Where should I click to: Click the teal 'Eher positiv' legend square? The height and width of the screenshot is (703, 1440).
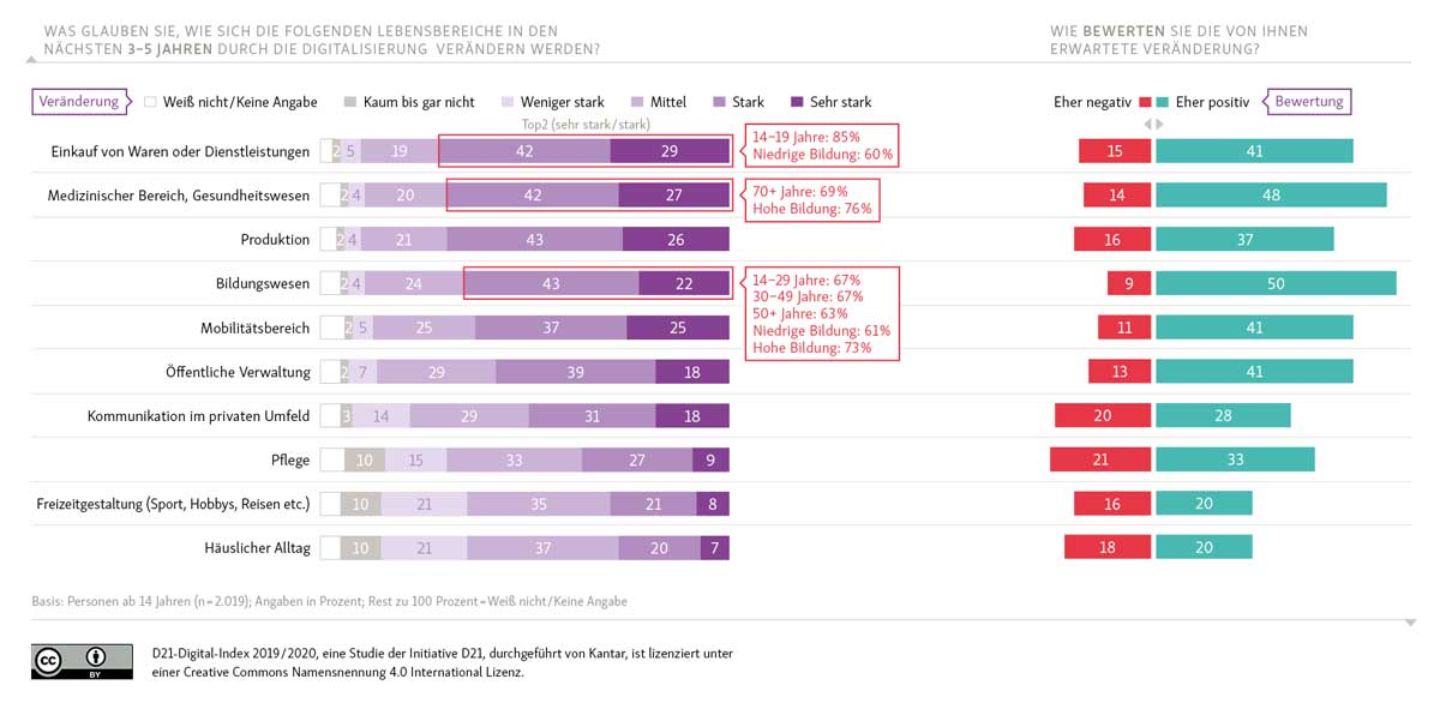(1163, 102)
